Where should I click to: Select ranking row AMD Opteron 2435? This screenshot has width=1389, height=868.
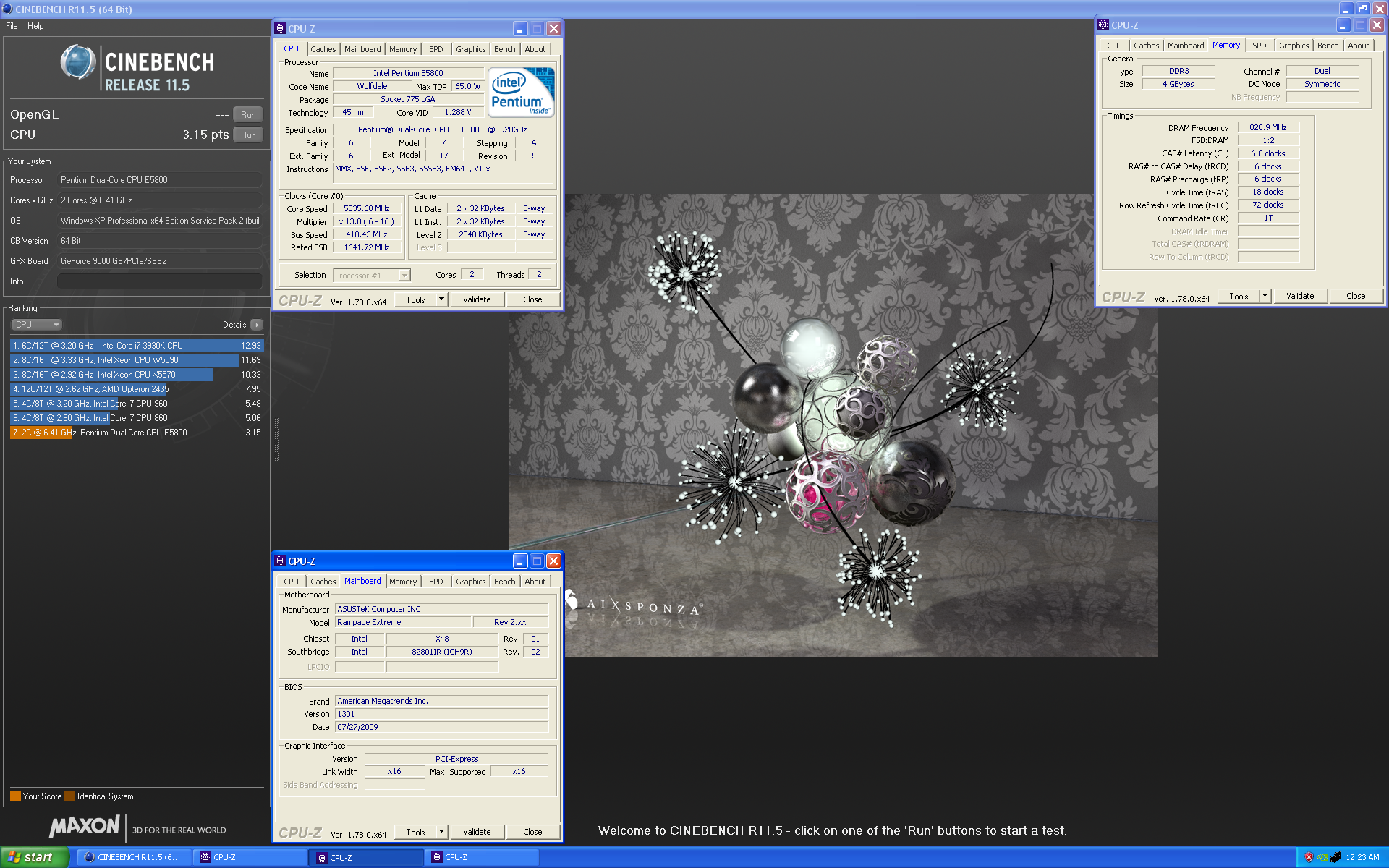[x=137, y=389]
